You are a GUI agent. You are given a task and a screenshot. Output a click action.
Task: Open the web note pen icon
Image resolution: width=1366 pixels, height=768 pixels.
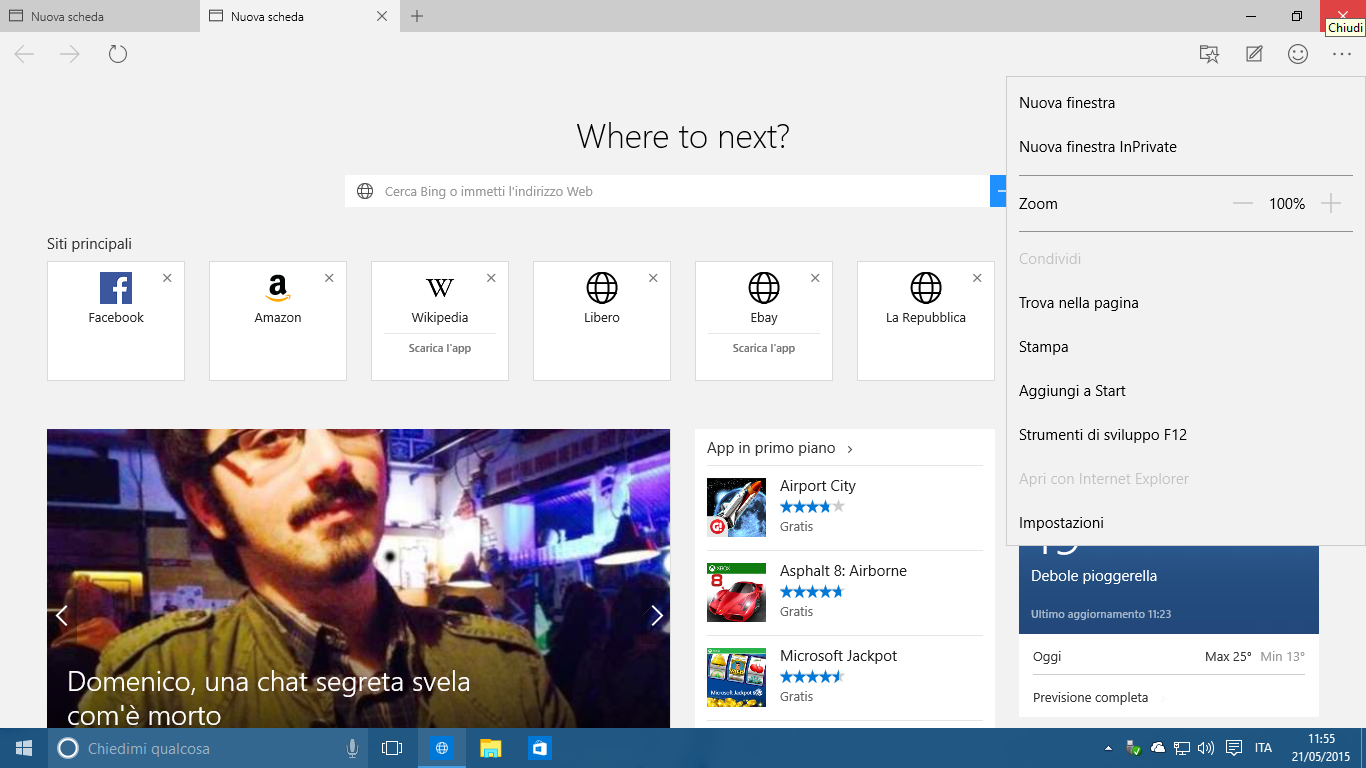[1254, 54]
